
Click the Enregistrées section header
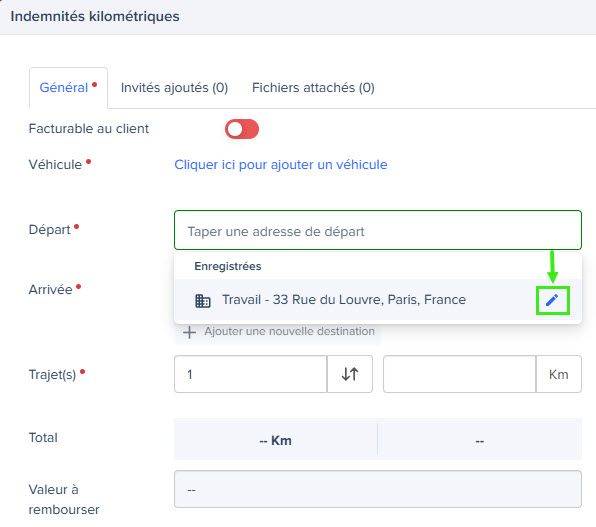click(x=228, y=266)
